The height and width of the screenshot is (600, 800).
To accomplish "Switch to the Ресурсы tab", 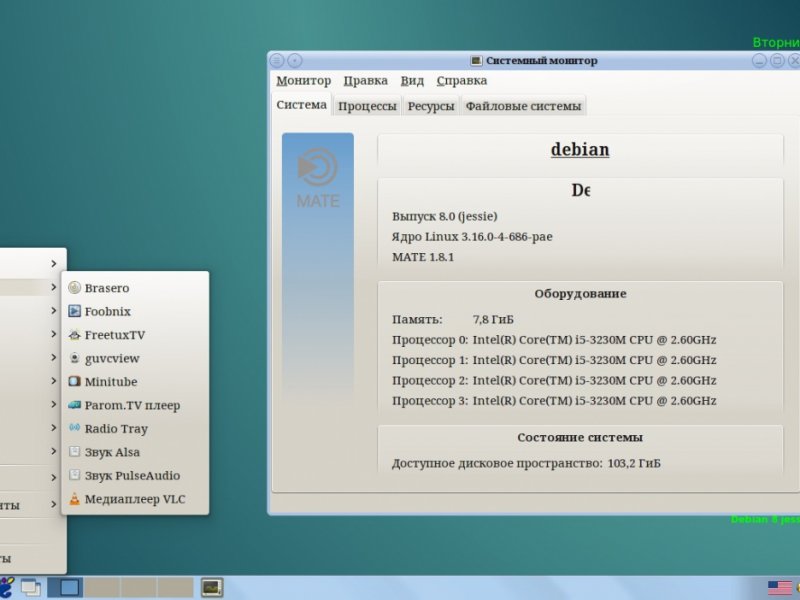I will click(431, 106).
